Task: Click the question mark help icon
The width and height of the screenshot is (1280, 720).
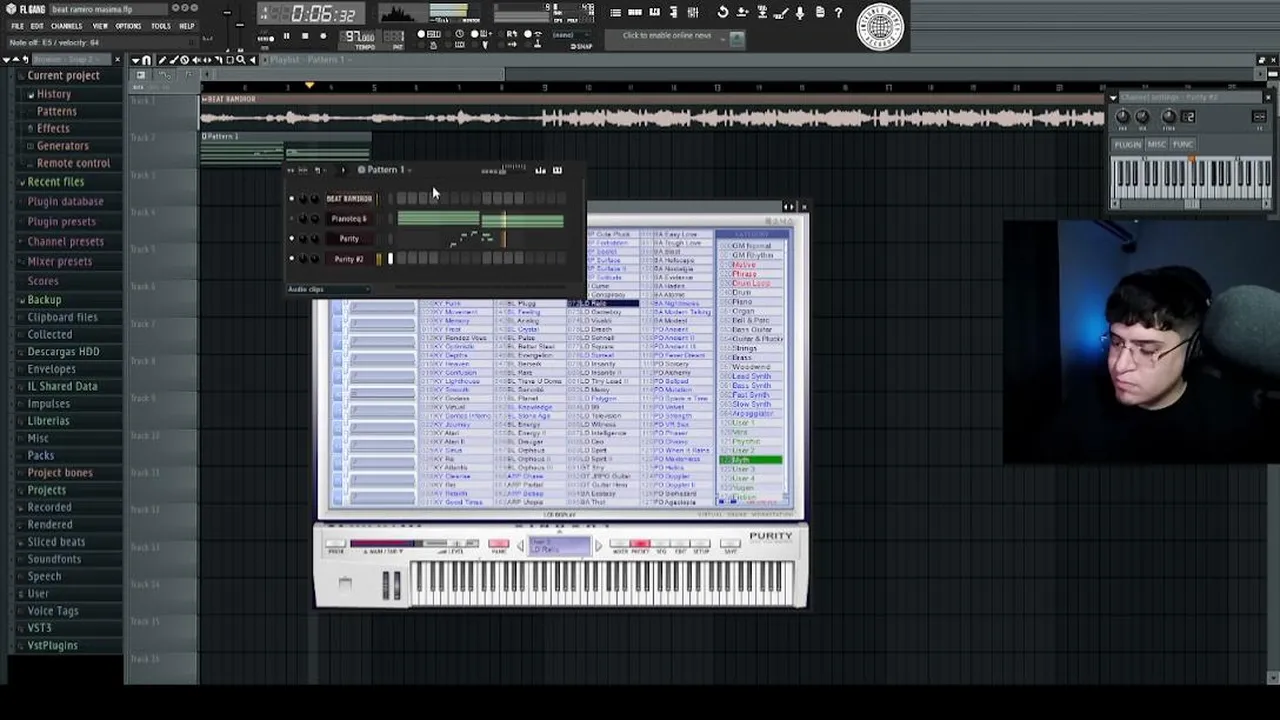Action: click(839, 13)
